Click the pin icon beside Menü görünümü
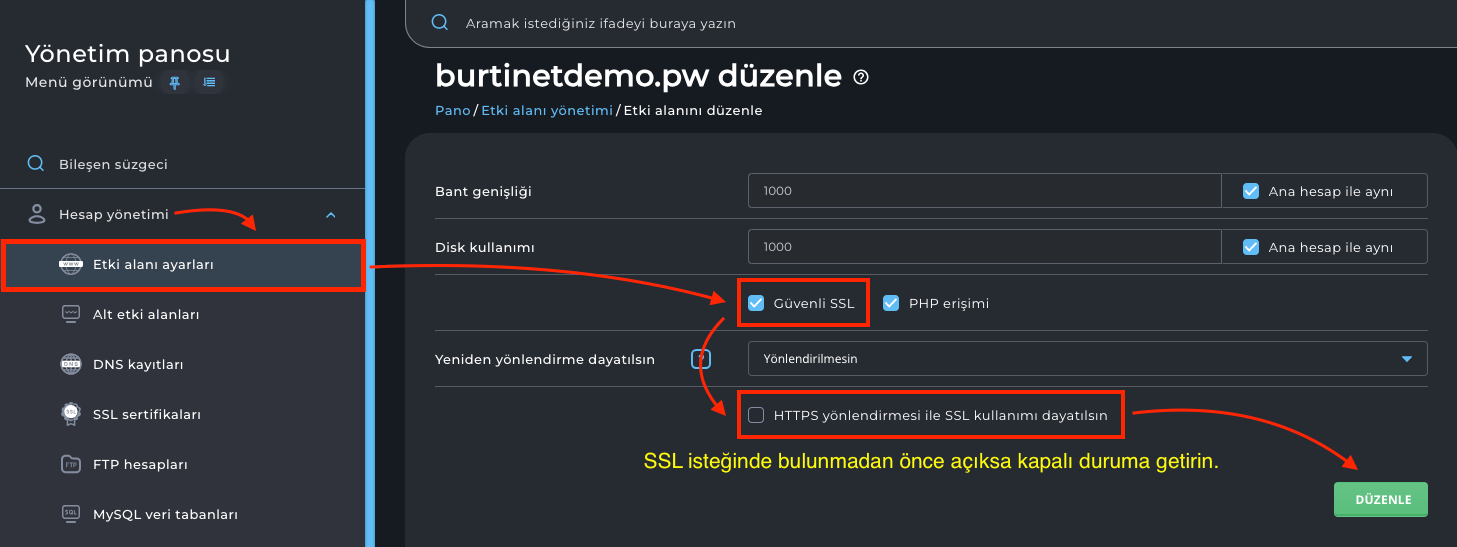The width and height of the screenshot is (1457, 547). coord(175,83)
